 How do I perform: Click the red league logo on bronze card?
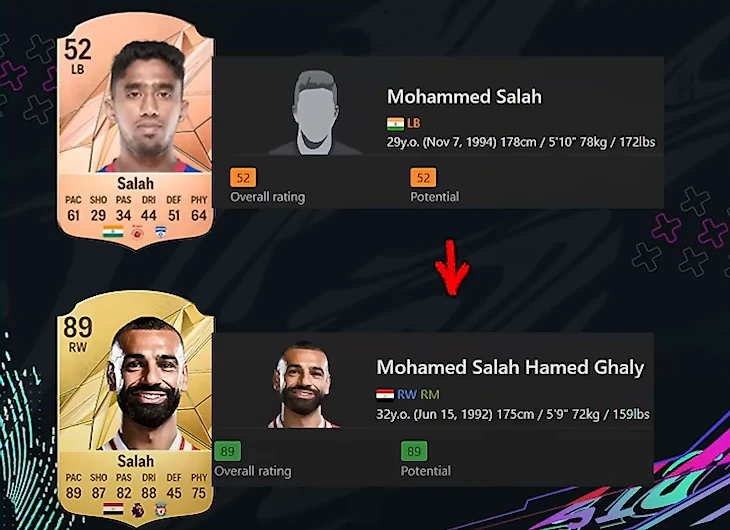tap(137, 232)
